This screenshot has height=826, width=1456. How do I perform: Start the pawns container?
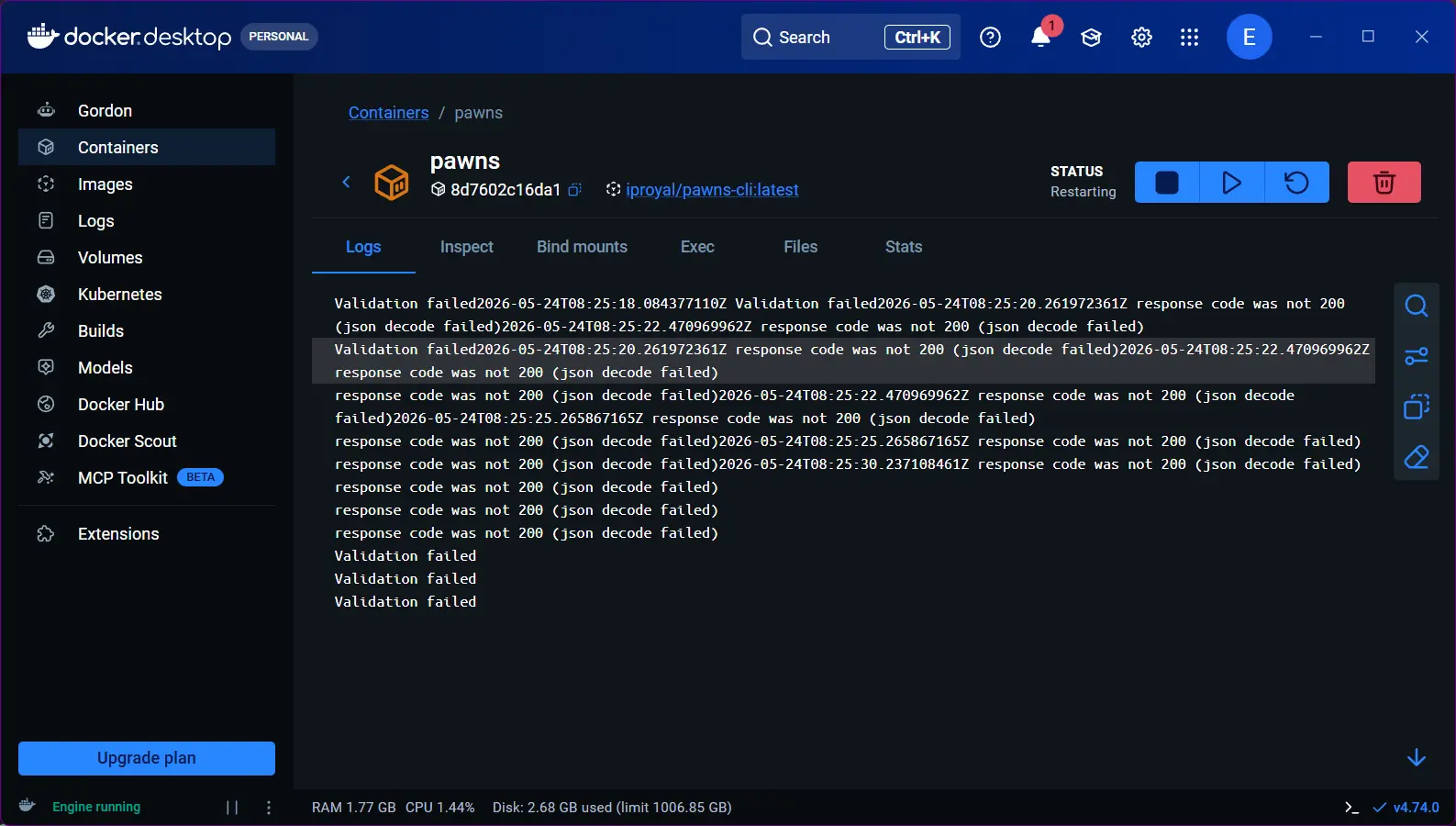tap(1231, 182)
